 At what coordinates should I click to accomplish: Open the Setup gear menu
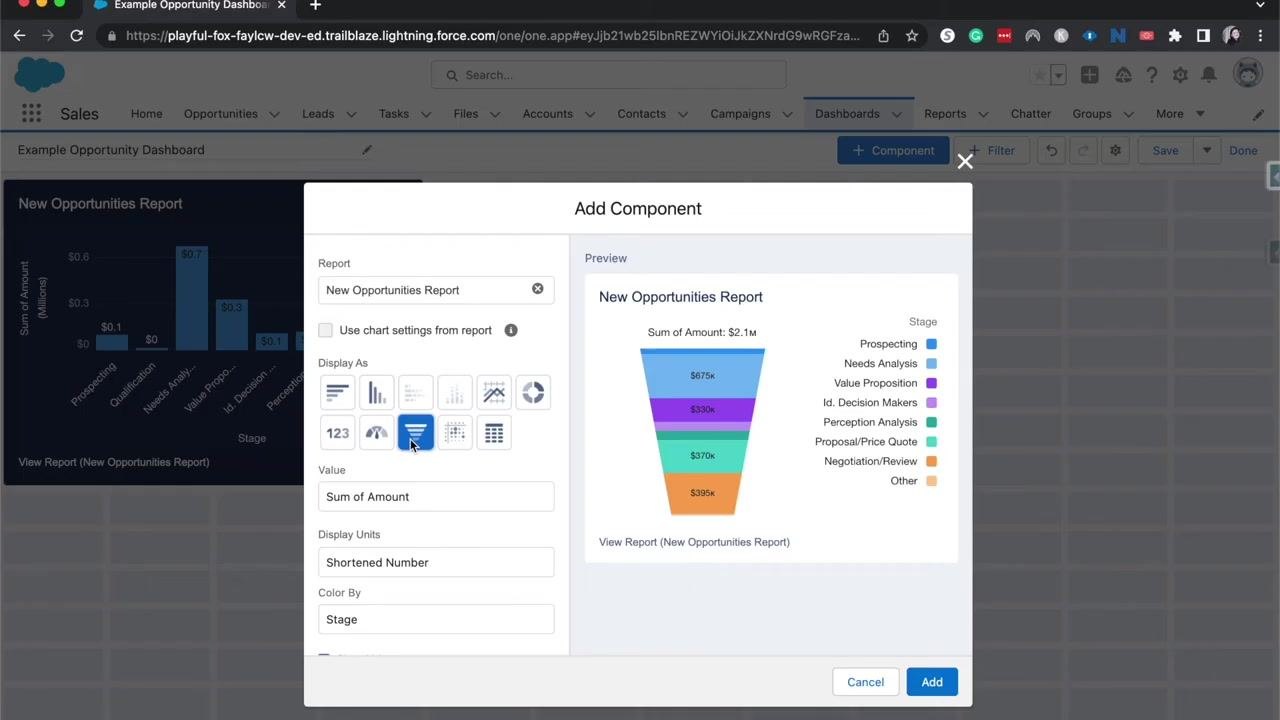pyautogui.click(x=1180, y=75)
